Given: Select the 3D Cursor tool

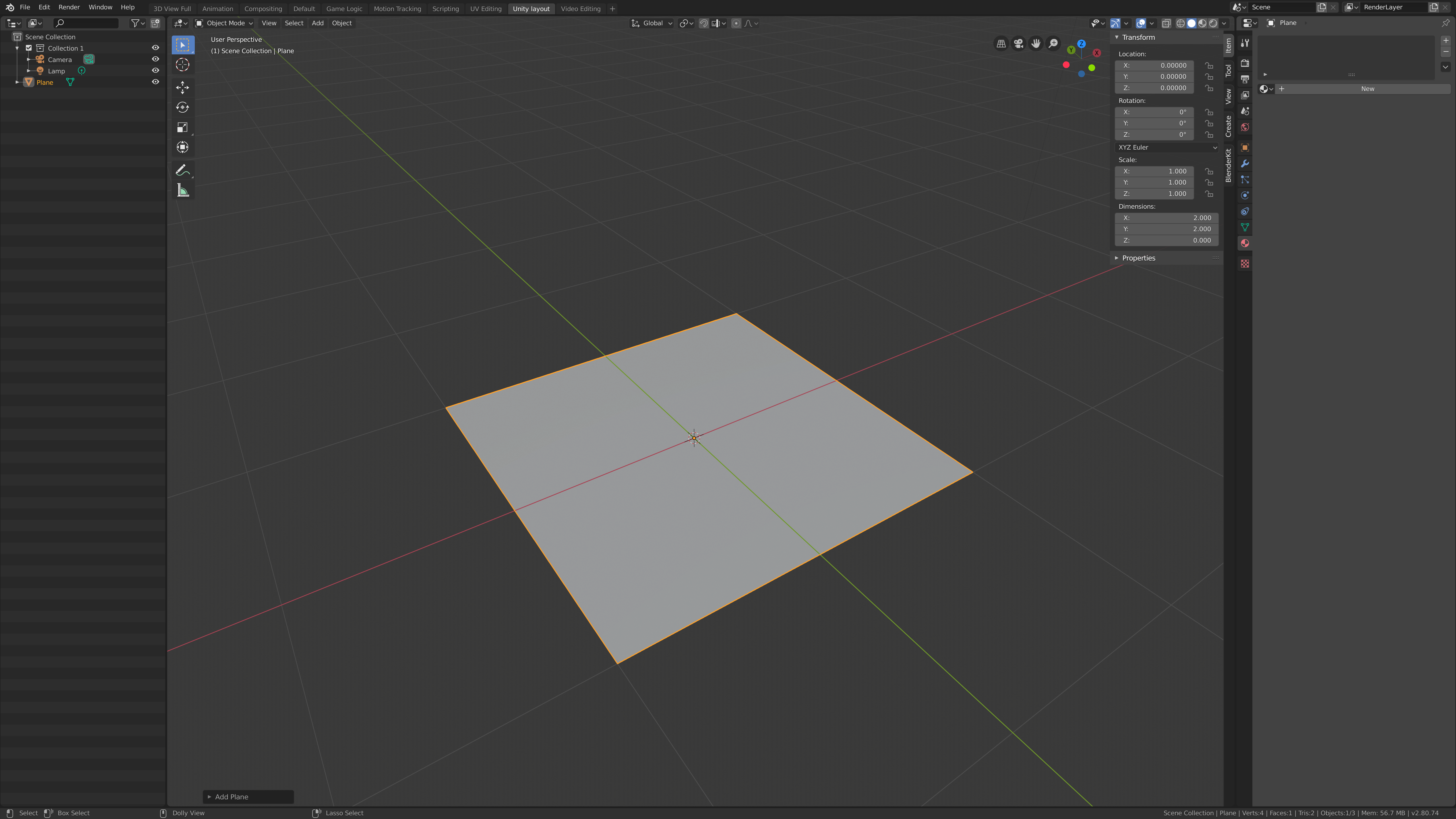Looking at the screenshot, I should point(183,65).
